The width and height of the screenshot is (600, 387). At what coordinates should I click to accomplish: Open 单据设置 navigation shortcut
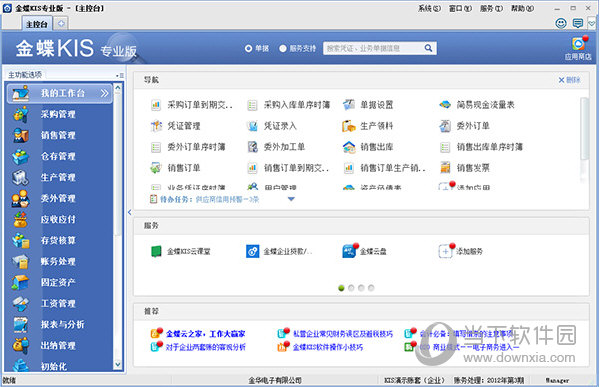click(x=368, y=105)
